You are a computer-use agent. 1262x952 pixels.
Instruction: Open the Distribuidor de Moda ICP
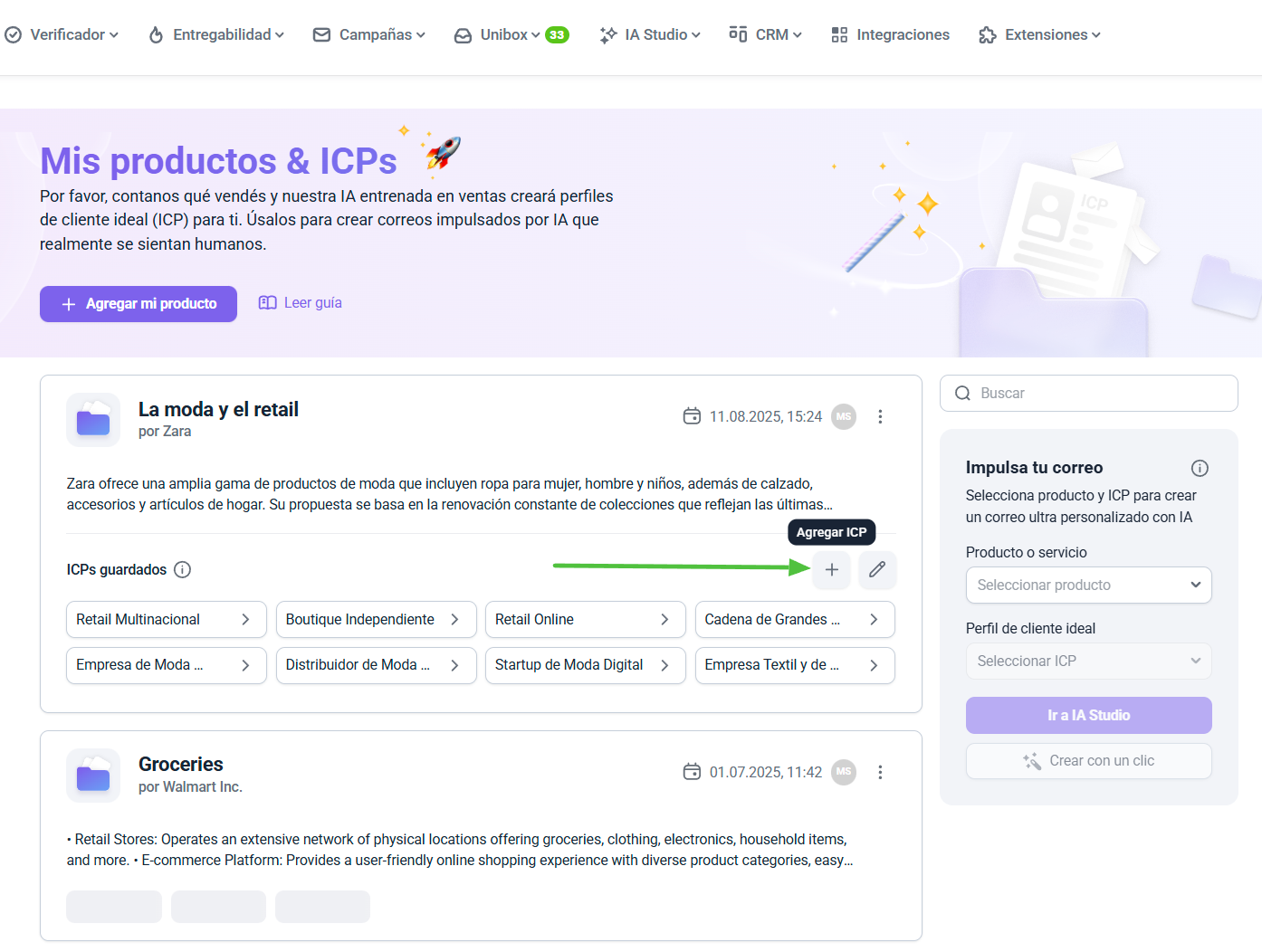click(376, 665)
